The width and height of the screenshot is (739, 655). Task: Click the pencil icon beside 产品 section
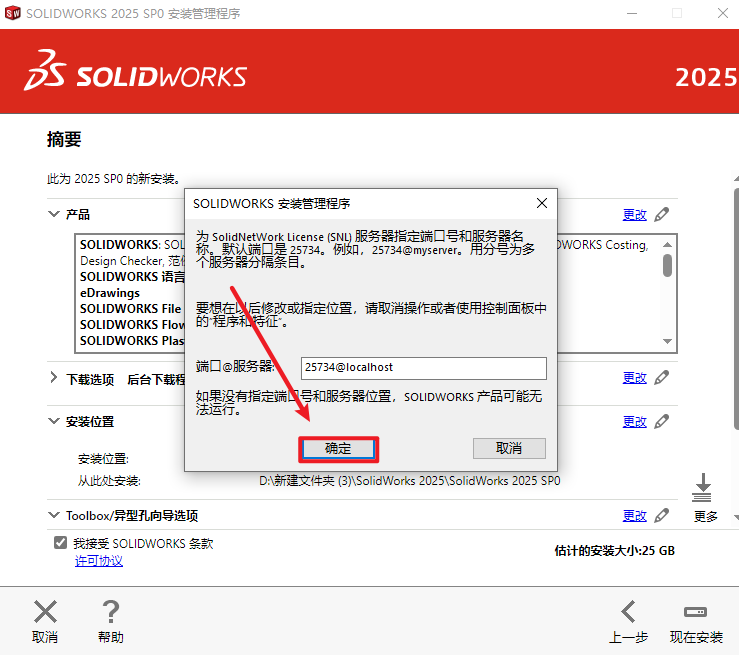point(661,214)
